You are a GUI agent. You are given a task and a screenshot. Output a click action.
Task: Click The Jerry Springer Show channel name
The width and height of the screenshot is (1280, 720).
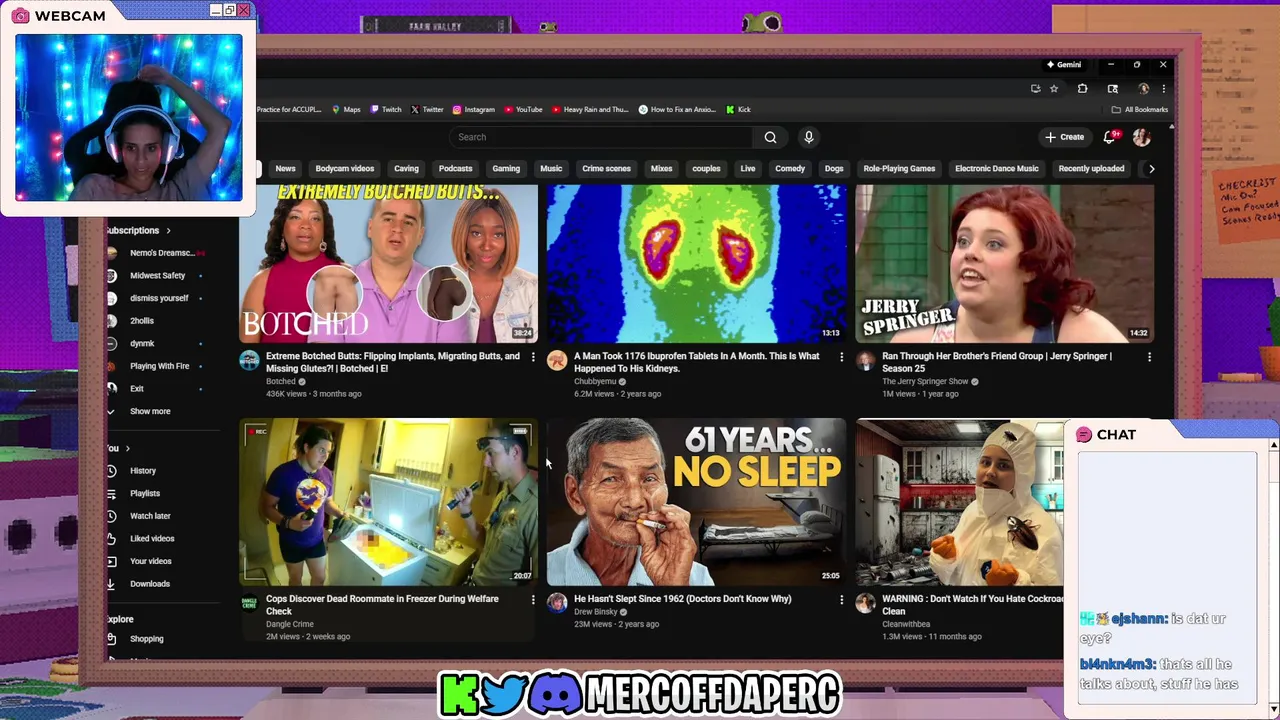(925, 381)
